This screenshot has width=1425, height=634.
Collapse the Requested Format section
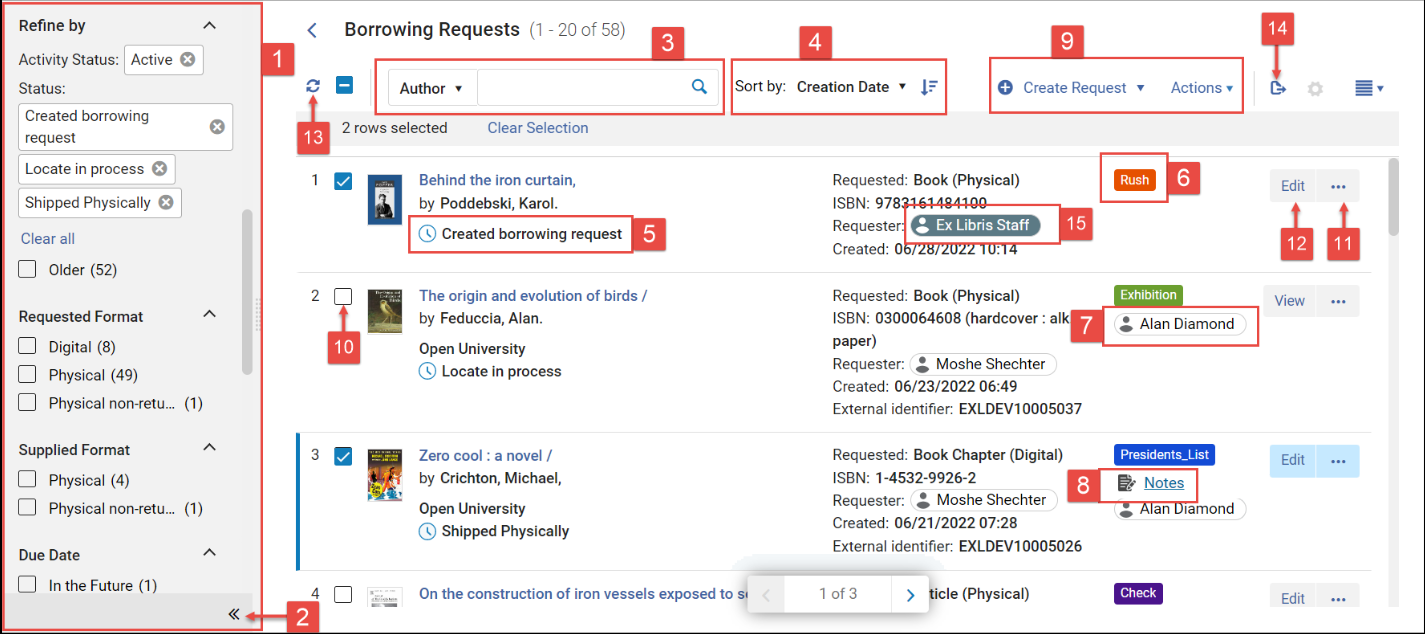pyautogui.click(x=209, y=314)
